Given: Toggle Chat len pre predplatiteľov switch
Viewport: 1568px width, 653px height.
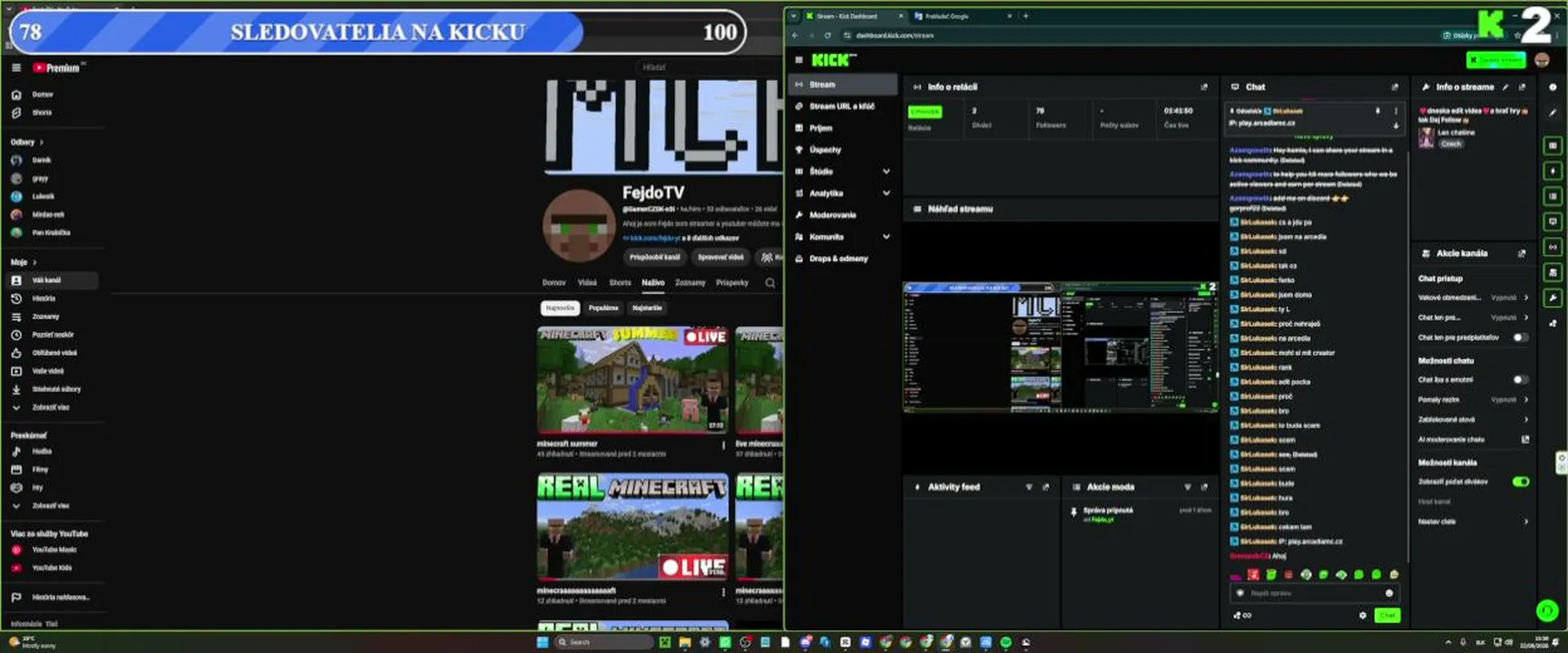Looking at the screenshot, I should point(1520,337).
